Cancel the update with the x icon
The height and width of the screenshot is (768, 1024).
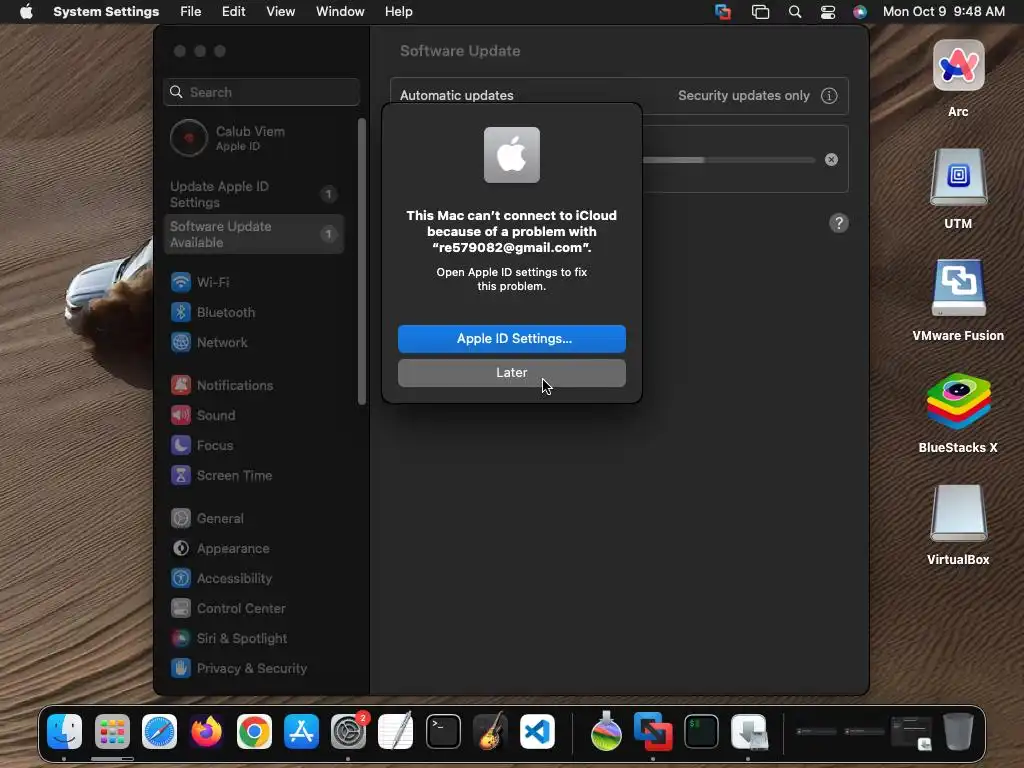[x=831, y=159]
